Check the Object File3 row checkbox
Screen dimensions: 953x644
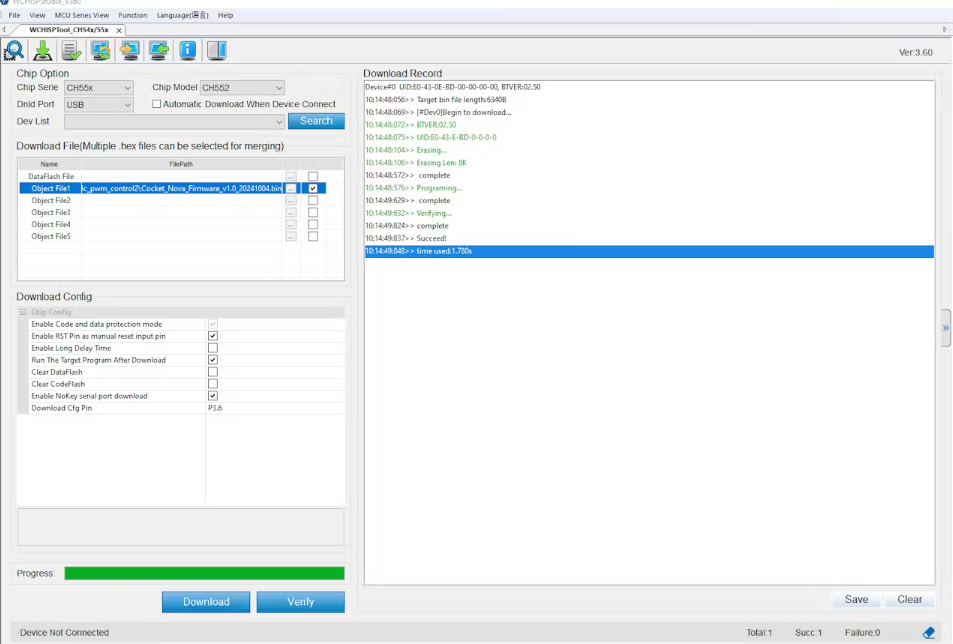click(313, 213)
